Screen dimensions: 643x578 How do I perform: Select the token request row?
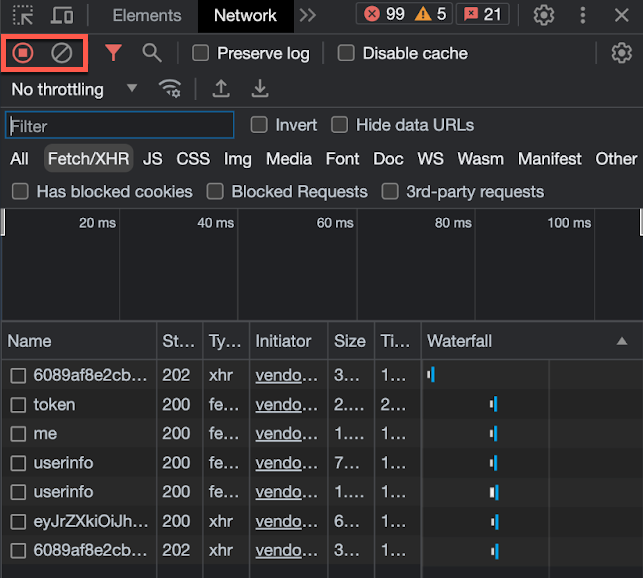[322, 404]
